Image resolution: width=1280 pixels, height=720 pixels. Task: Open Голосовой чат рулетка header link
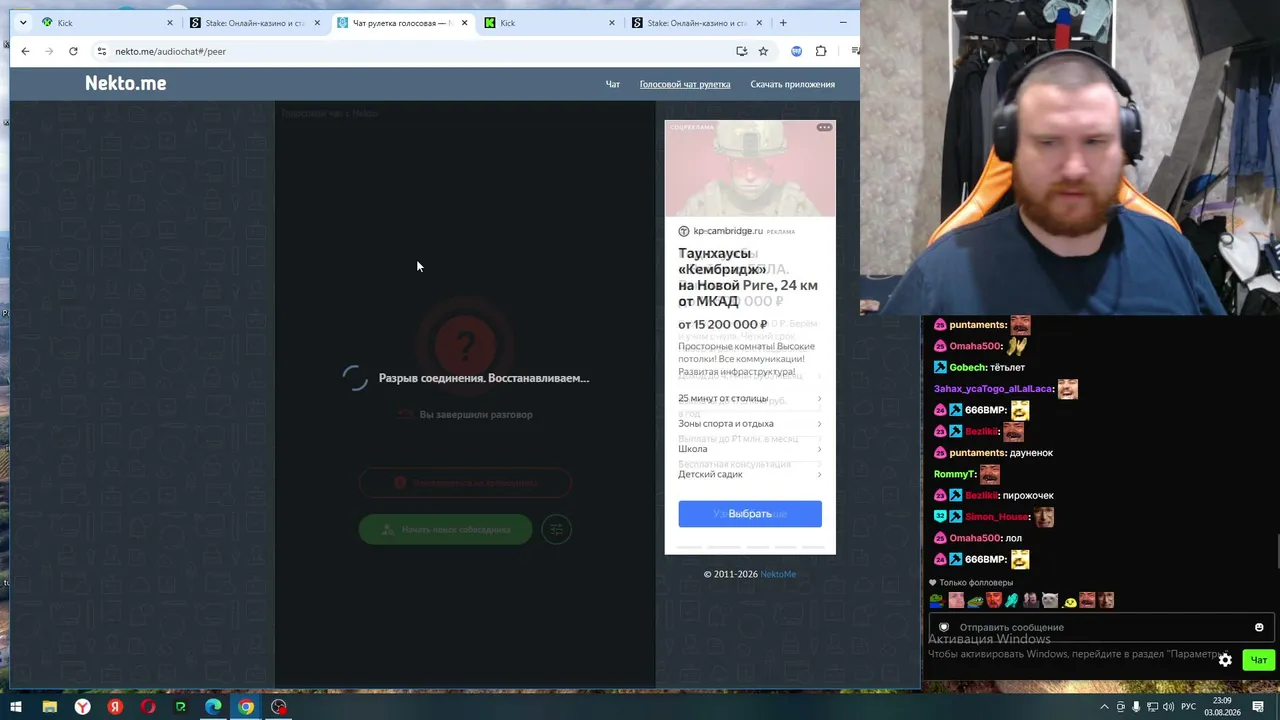(x=685, y=84)
